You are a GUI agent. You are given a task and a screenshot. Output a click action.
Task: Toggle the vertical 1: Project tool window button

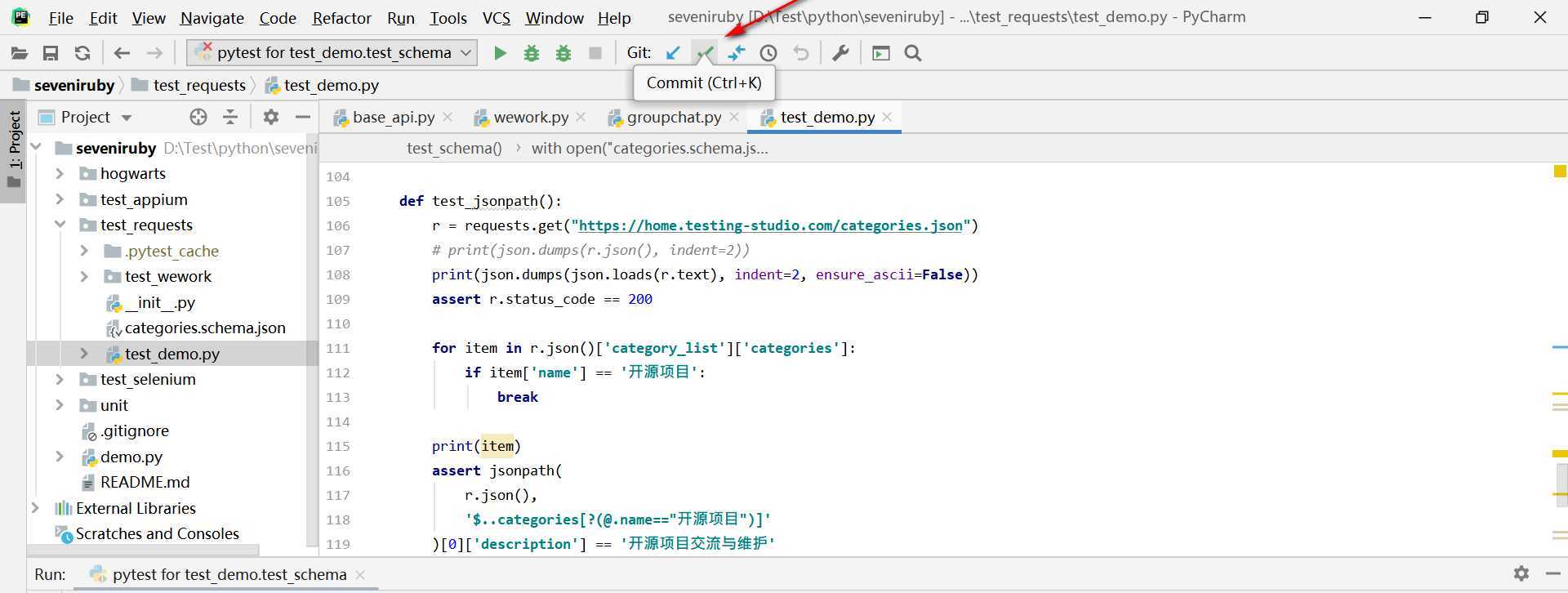(x=14, y=149)
